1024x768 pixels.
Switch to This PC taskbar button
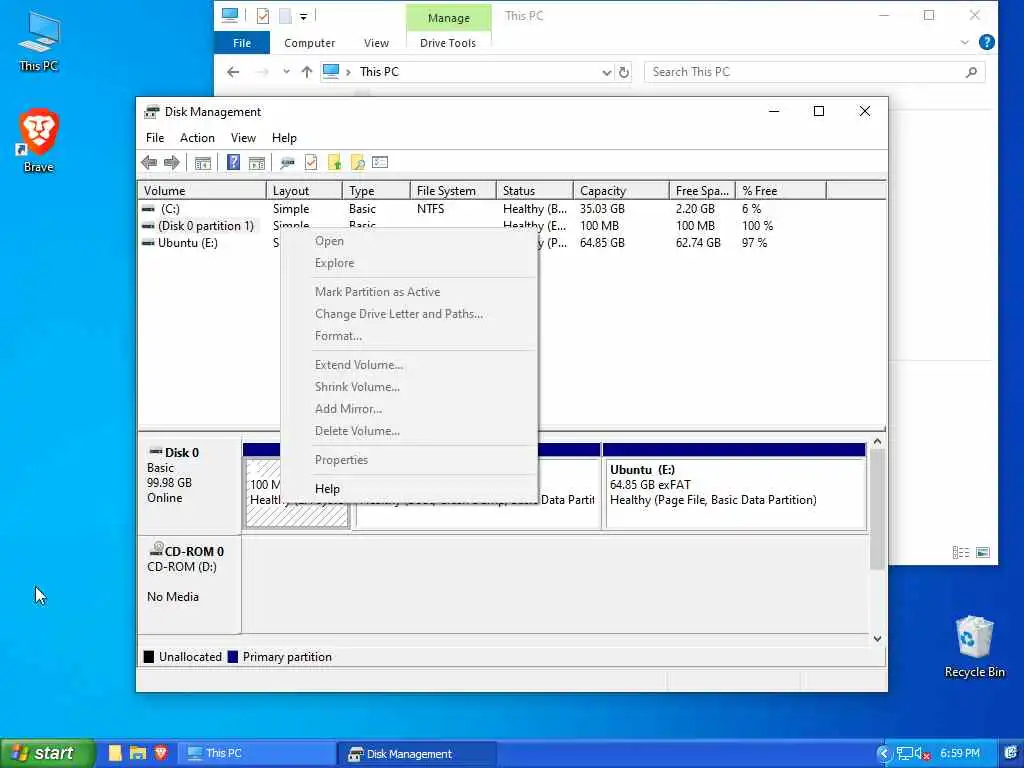coord(257,754)
